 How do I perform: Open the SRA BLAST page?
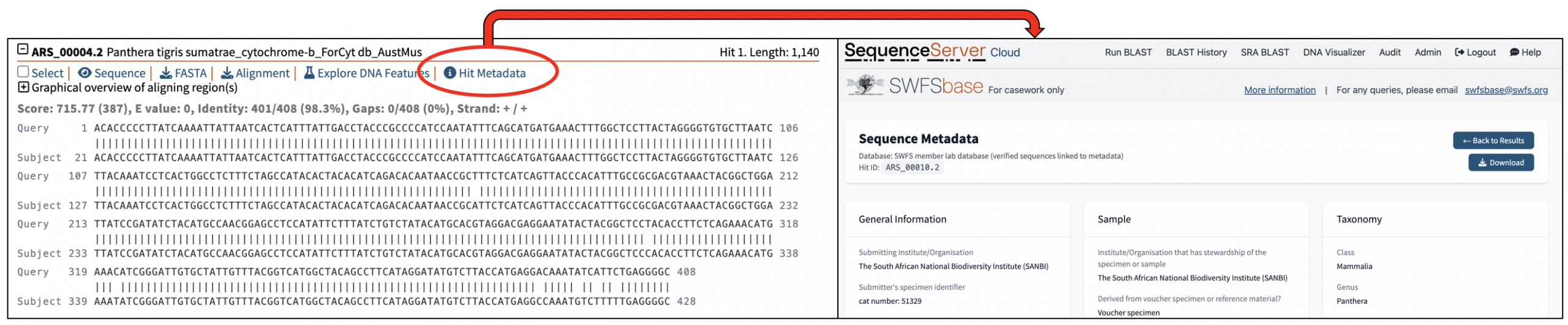[x=1264, y=53]
